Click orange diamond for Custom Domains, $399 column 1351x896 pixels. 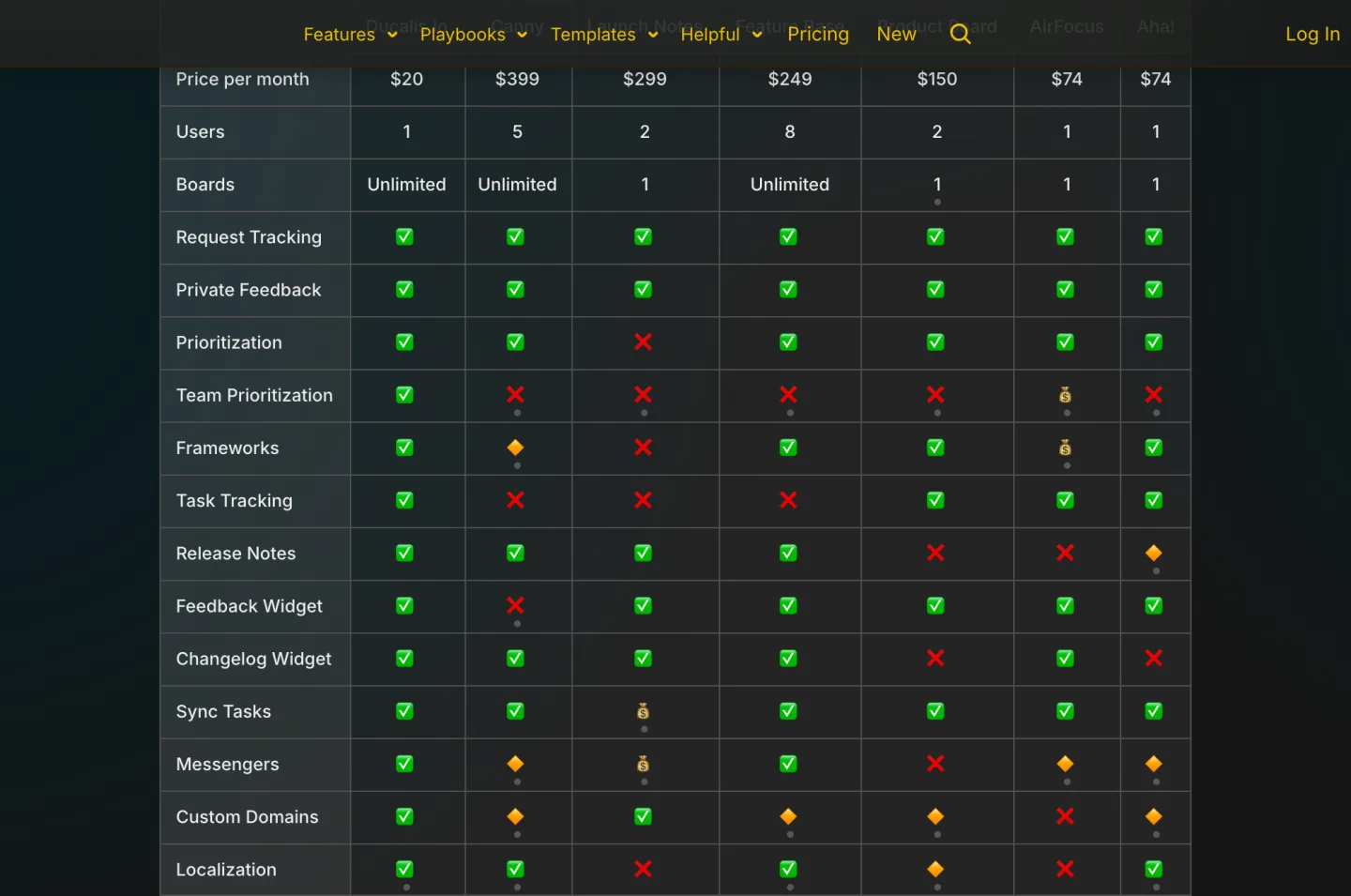point(515,816)
